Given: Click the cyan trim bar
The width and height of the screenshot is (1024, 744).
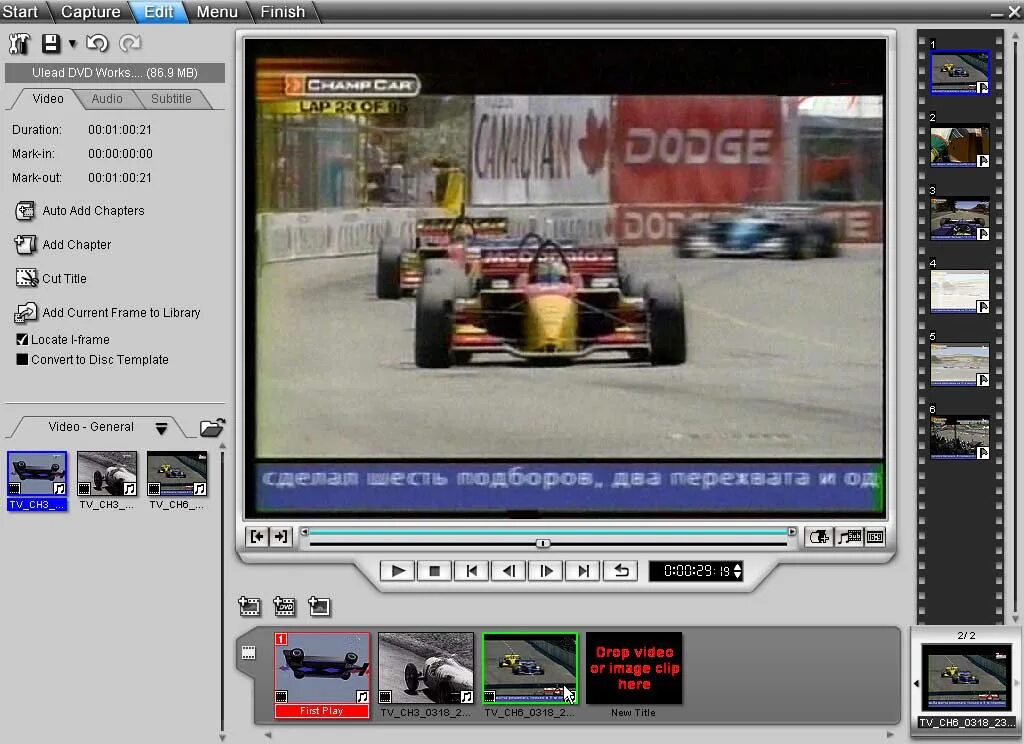Looking at the screenshot, I should (547, 532).
